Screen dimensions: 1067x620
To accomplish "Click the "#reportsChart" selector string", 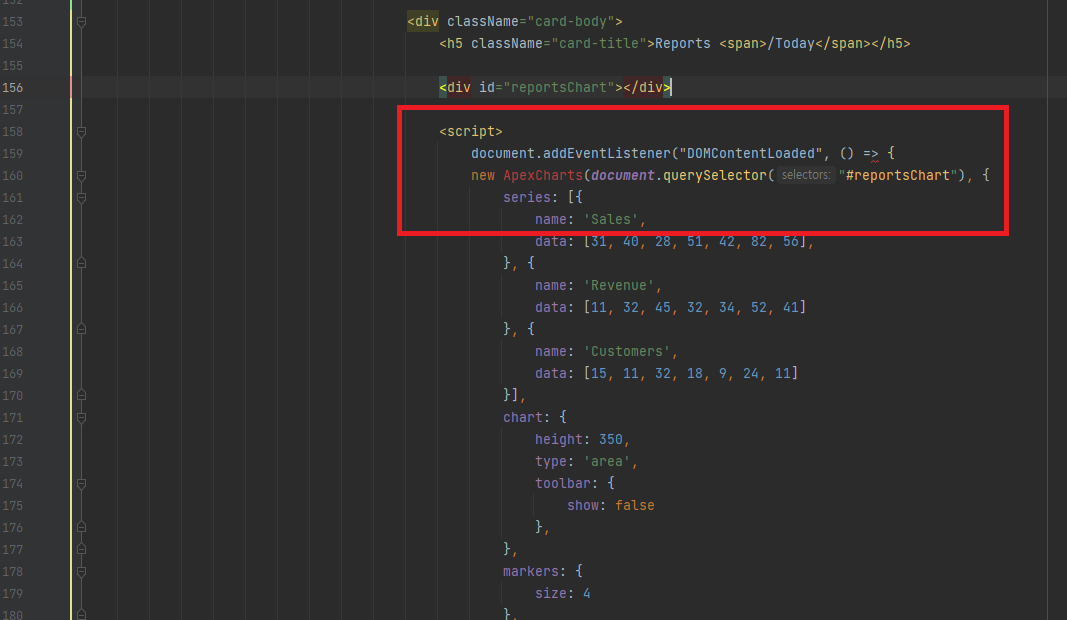I will point(898,176).
